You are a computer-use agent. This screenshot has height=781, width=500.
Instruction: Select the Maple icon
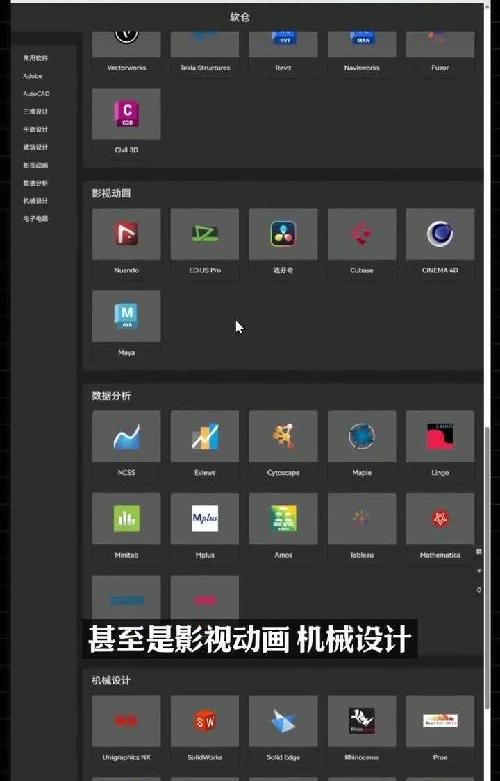coord(362,436)
